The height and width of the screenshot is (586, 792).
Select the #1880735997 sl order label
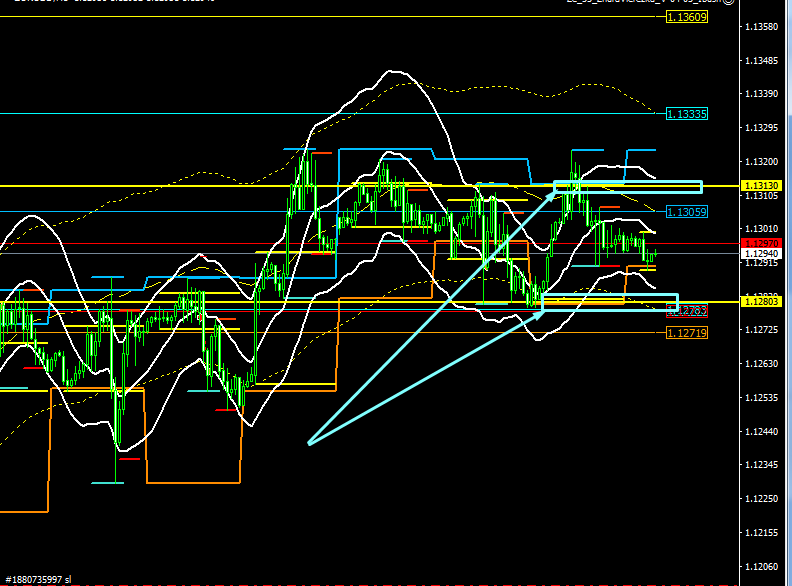point(38,579)
